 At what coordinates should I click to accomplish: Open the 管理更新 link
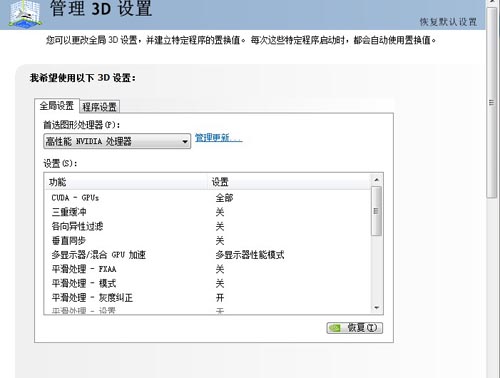219,137
